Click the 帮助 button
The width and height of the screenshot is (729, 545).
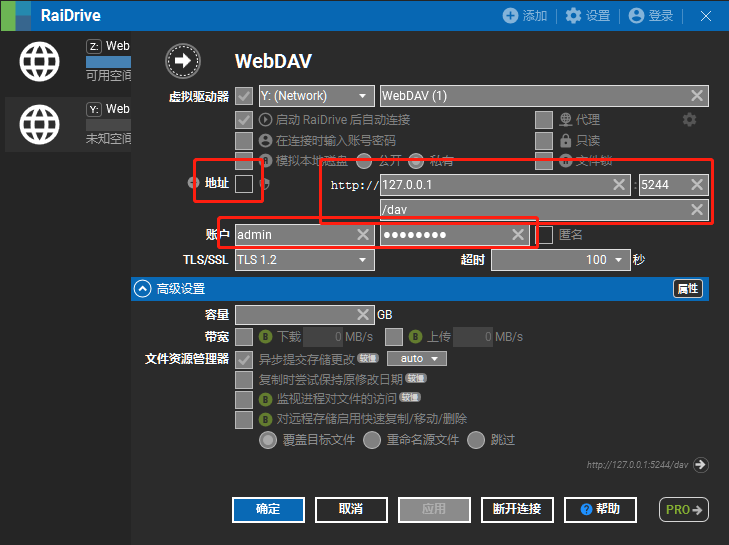click(600, 510)
